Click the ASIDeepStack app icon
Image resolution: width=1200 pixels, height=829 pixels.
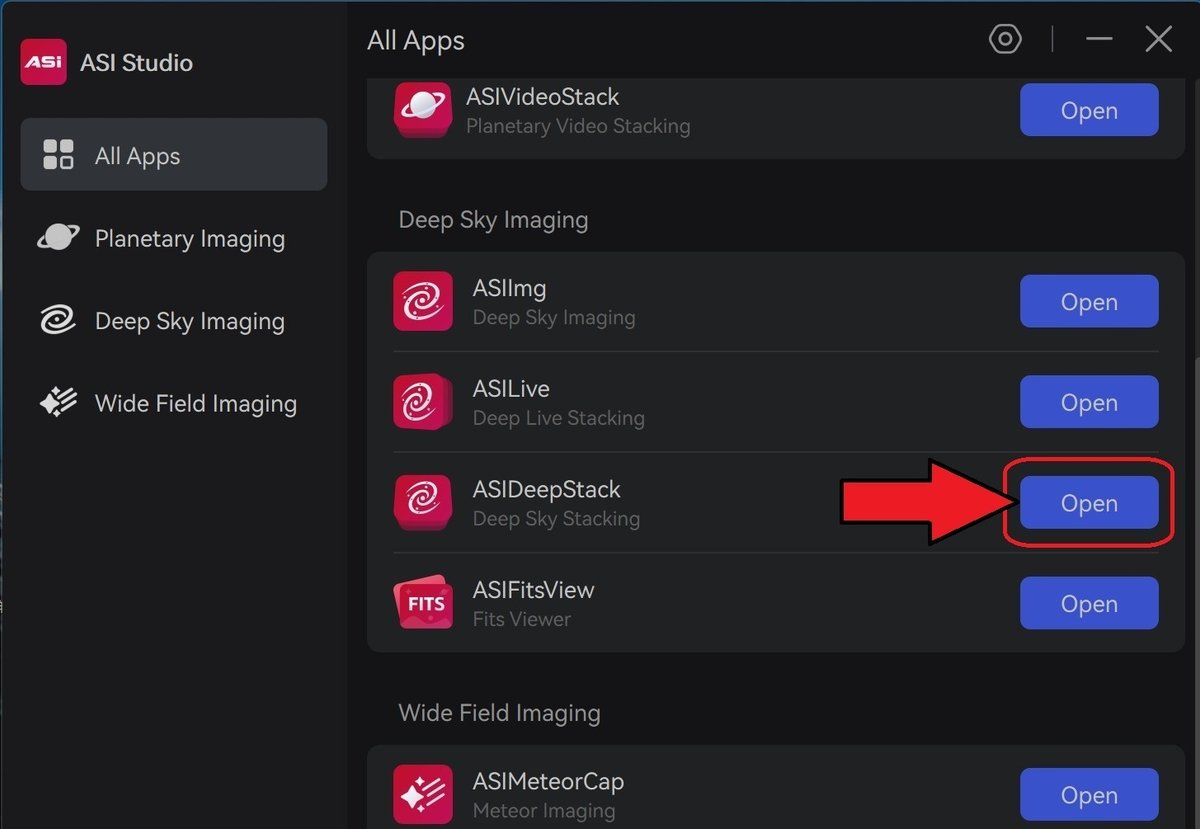(423, 503)
